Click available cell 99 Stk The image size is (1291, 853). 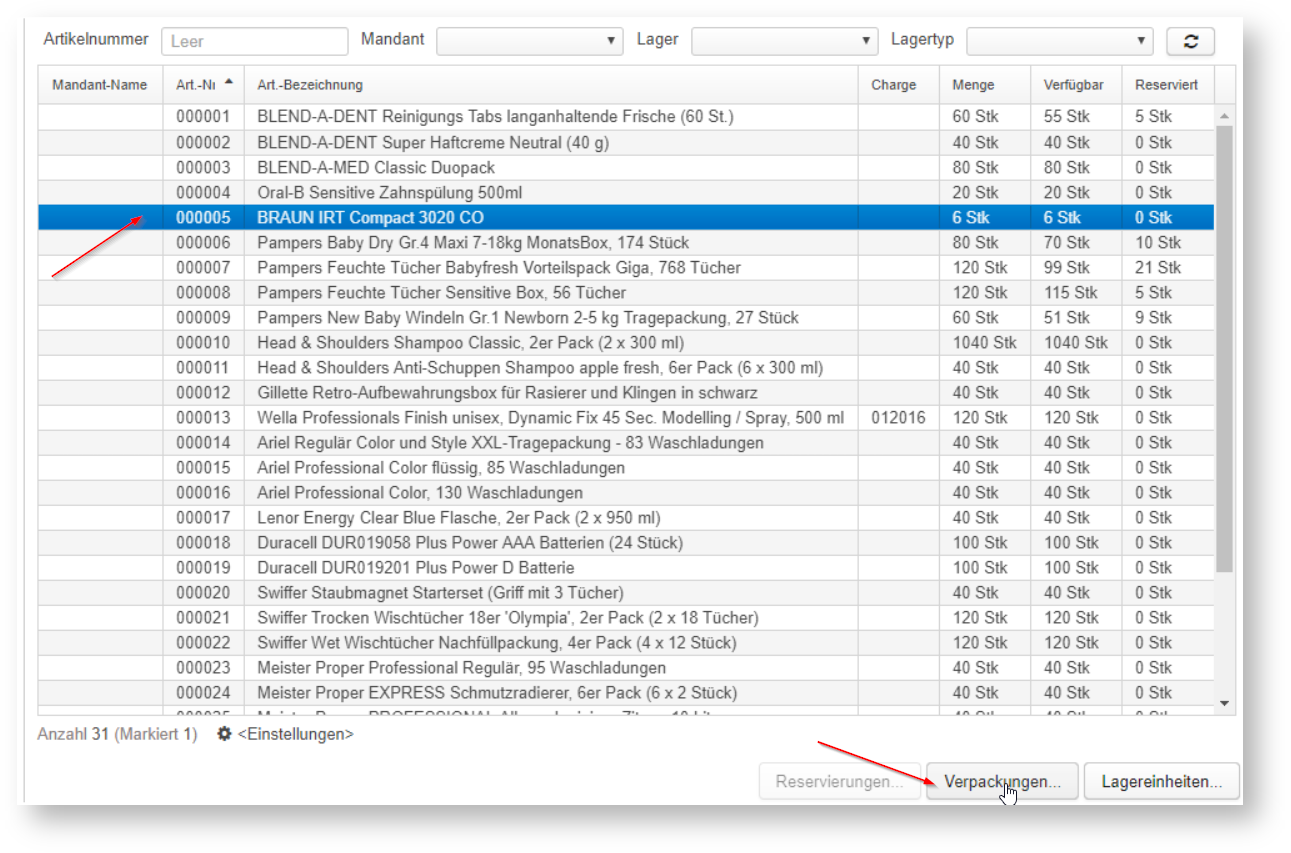click(x=1067, y=267)
